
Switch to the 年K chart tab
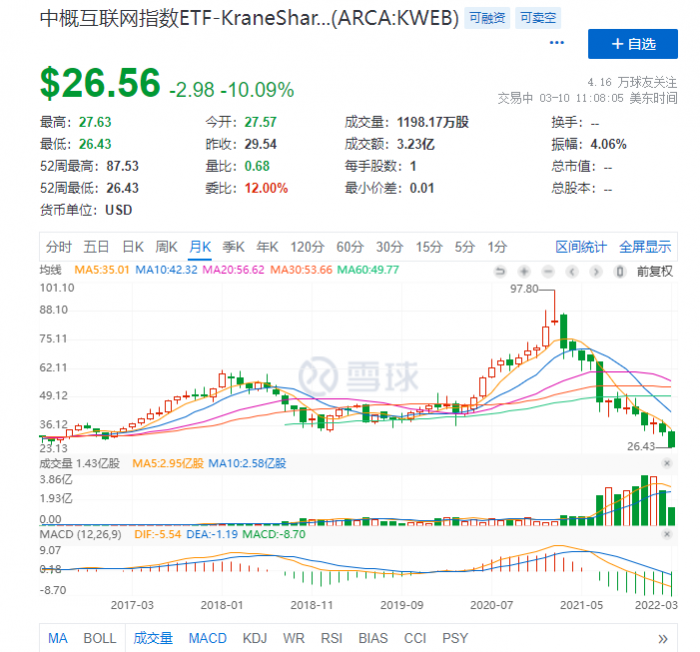(x=267, y=247)
